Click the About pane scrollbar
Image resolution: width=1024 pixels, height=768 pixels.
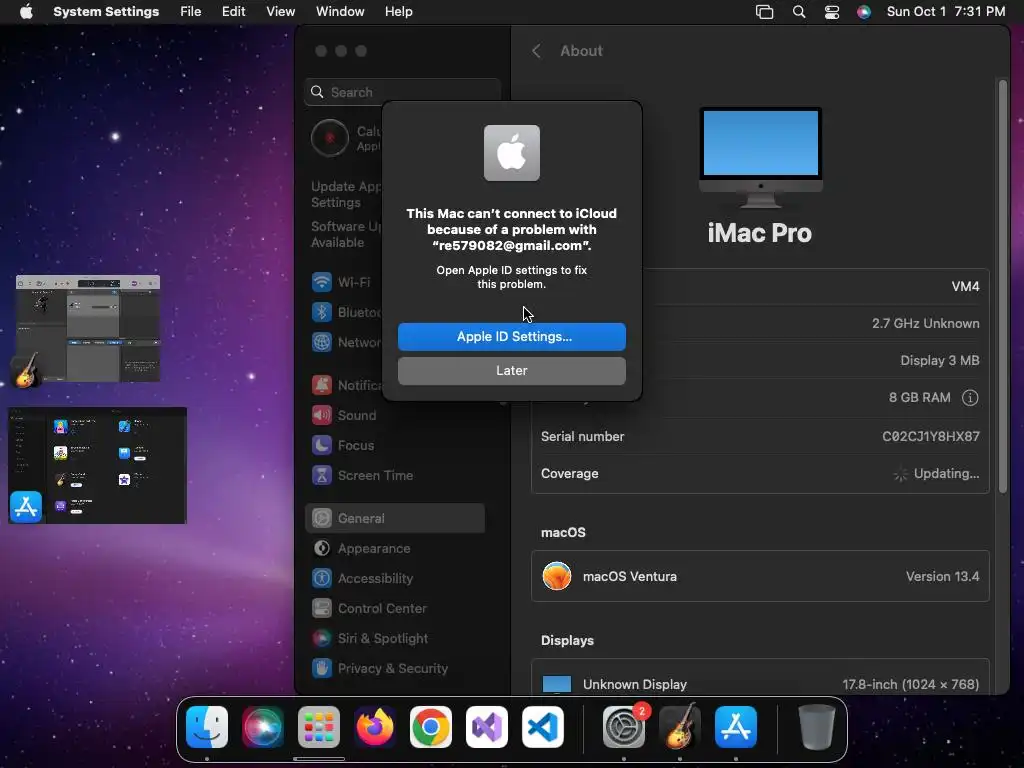coord(1002,285)
